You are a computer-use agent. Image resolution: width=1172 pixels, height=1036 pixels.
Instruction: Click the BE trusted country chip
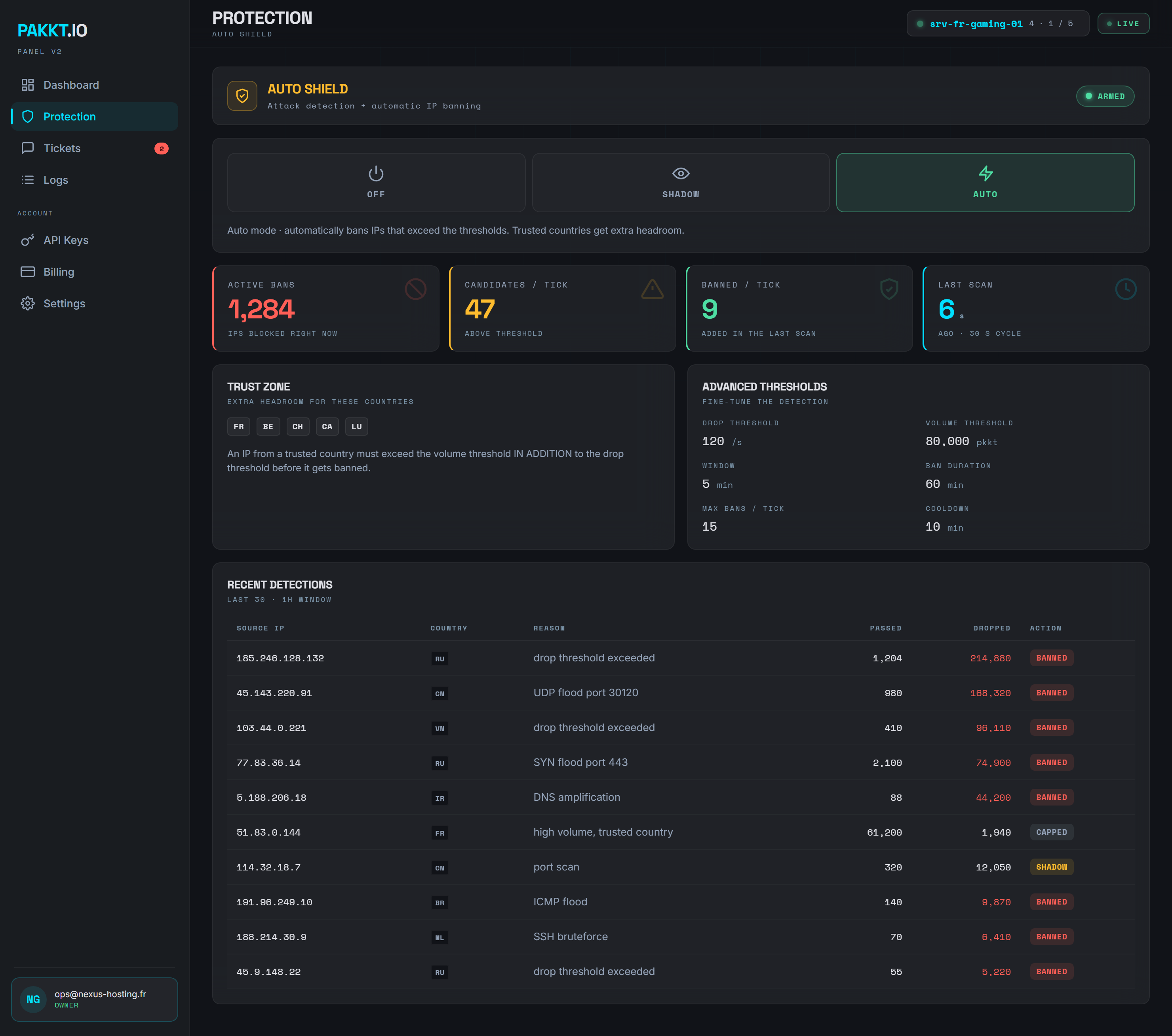(268, 426)
